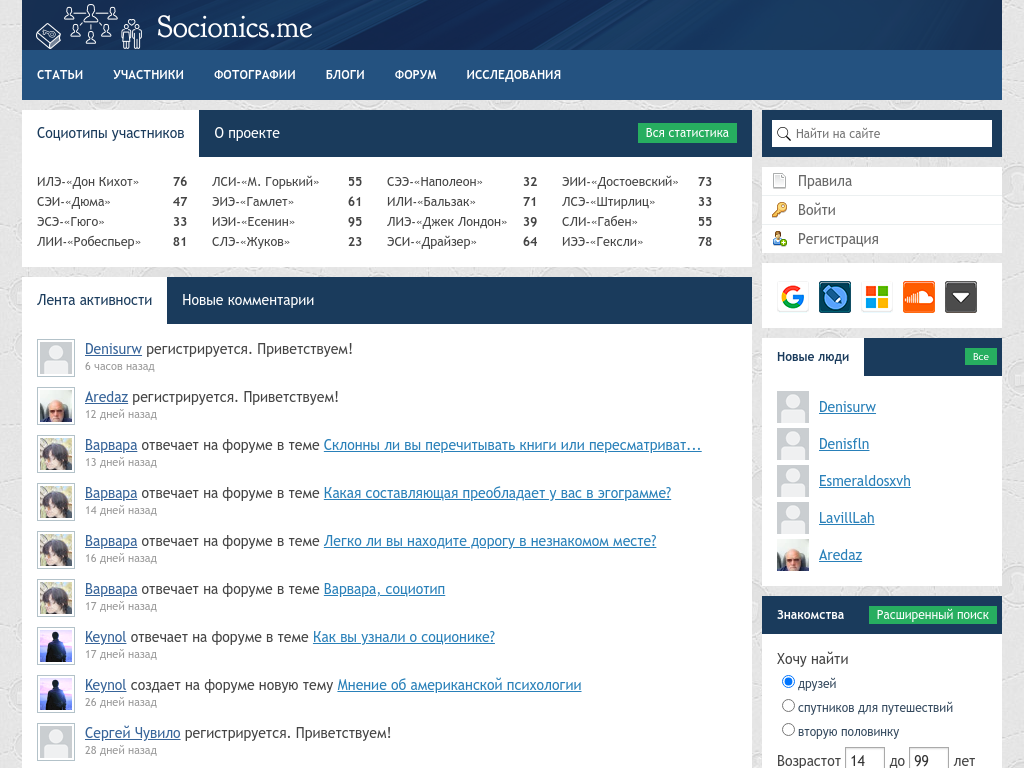The image size is (1024, 768).
Task: Open Keynol's profile link in the Как вы узнали post
Action: tap(105, 637)
